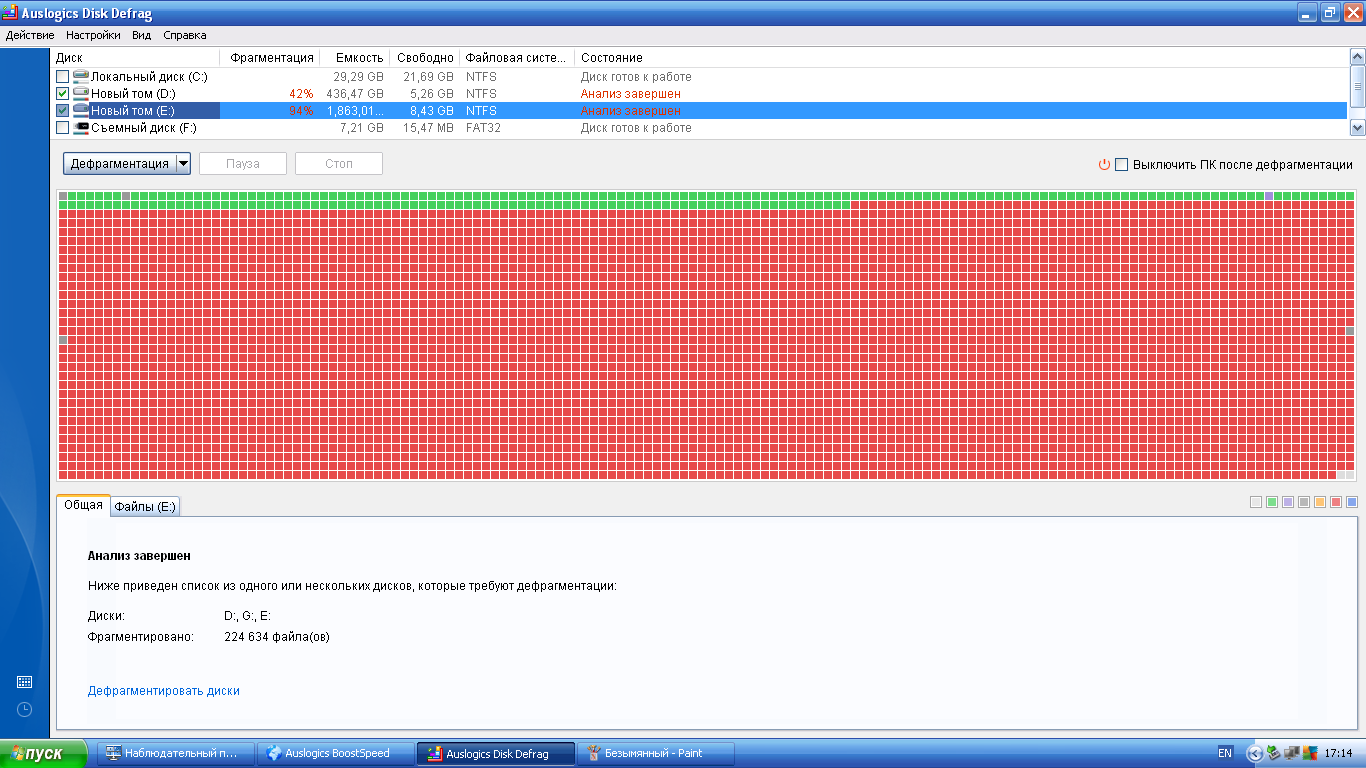
Task: Click the keyboard grid icon in the left sidebar
Action: 25,682
